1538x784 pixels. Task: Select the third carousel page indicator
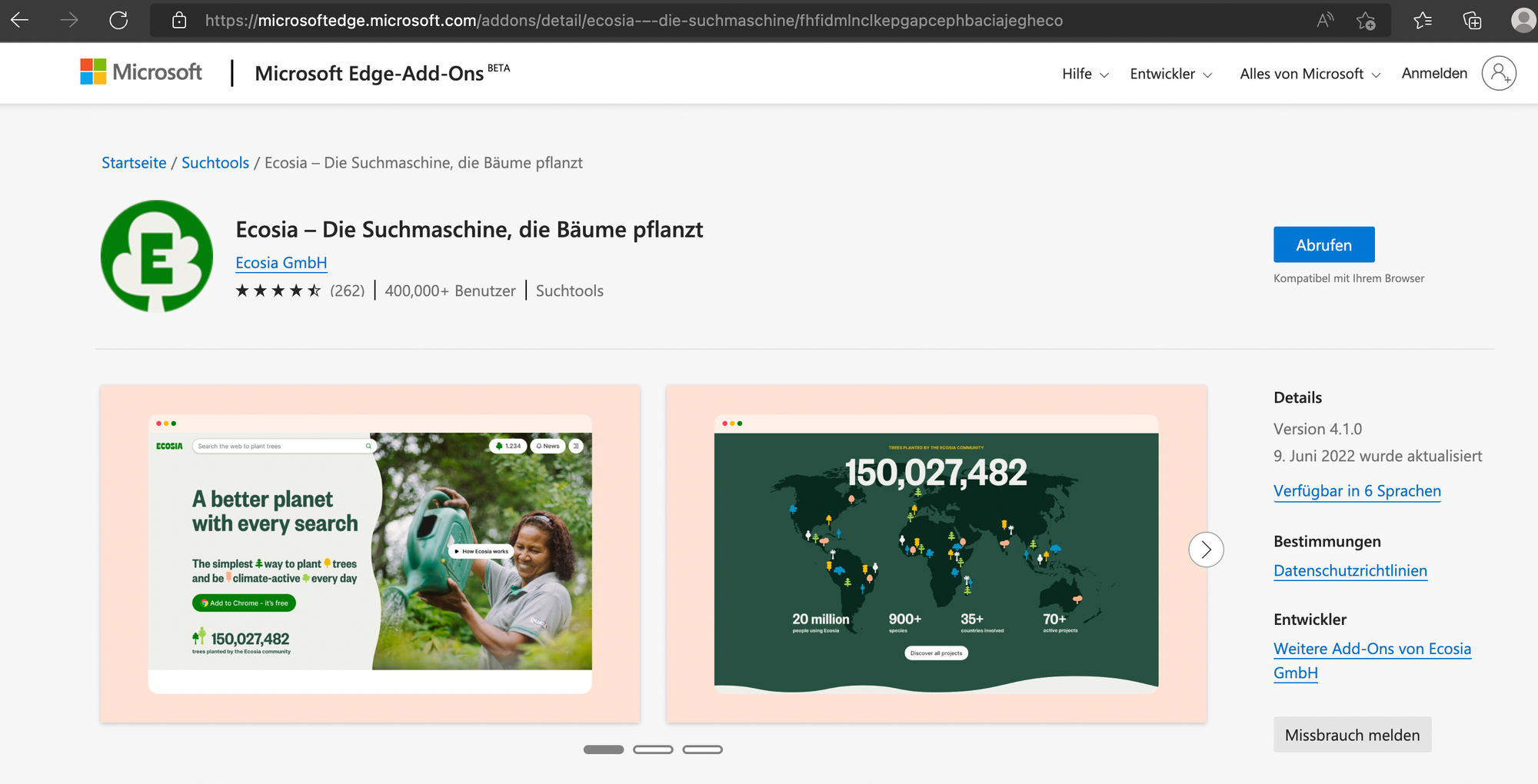pyautogui.click(x=703, y=749)
